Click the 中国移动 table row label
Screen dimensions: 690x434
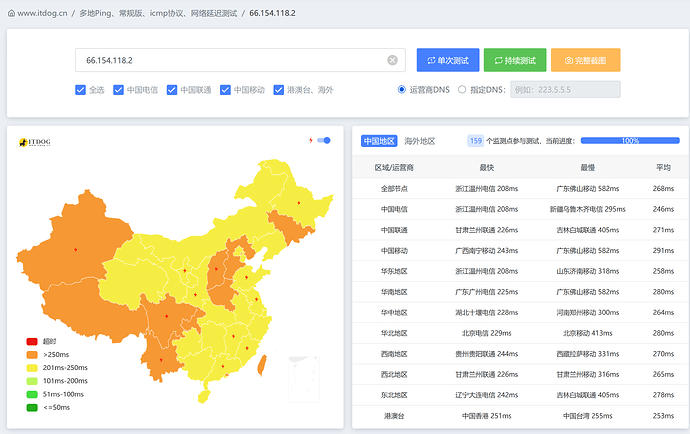[394, 250]
